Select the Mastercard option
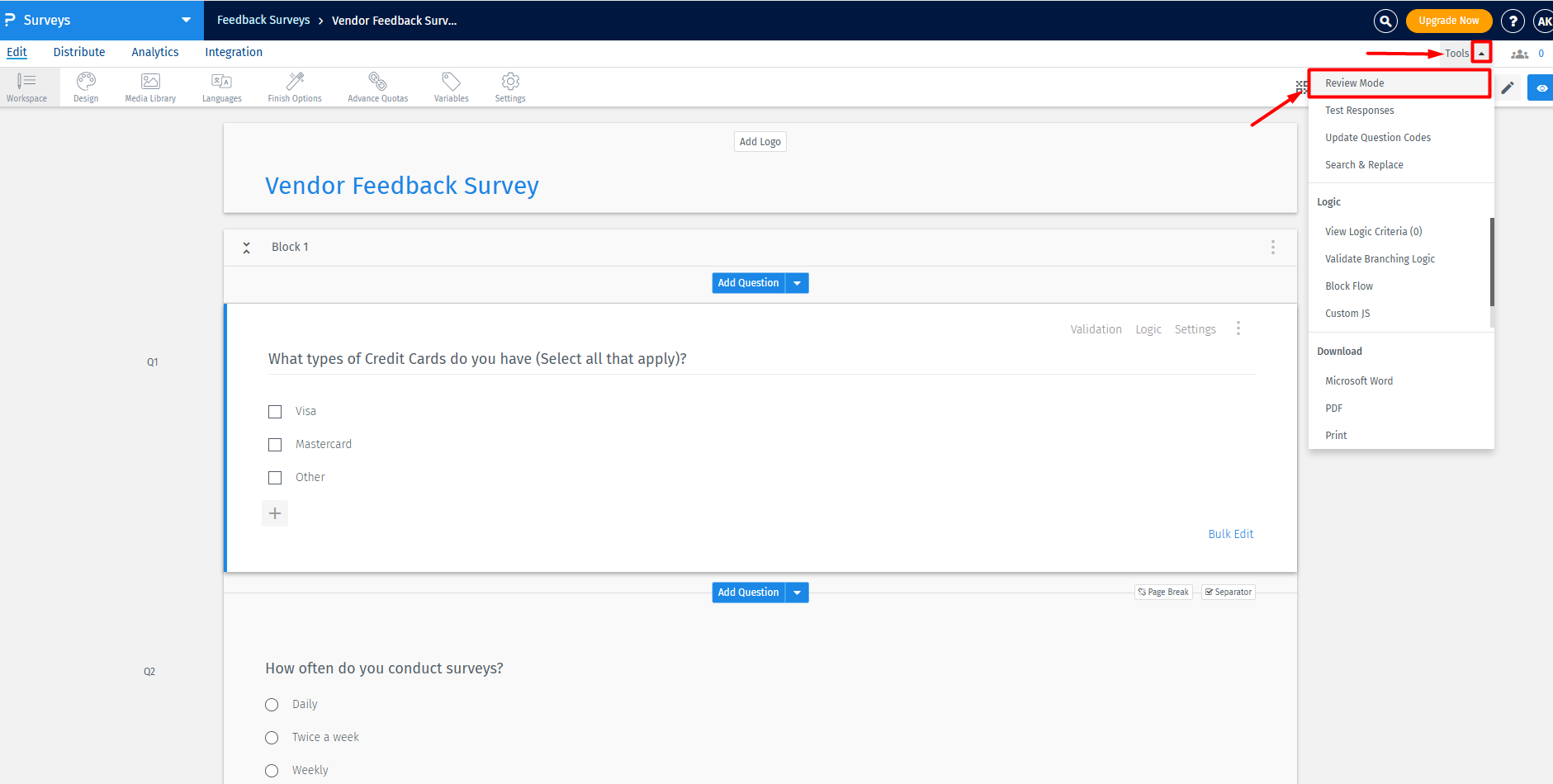1553x784 pixels. pos(275,444)
